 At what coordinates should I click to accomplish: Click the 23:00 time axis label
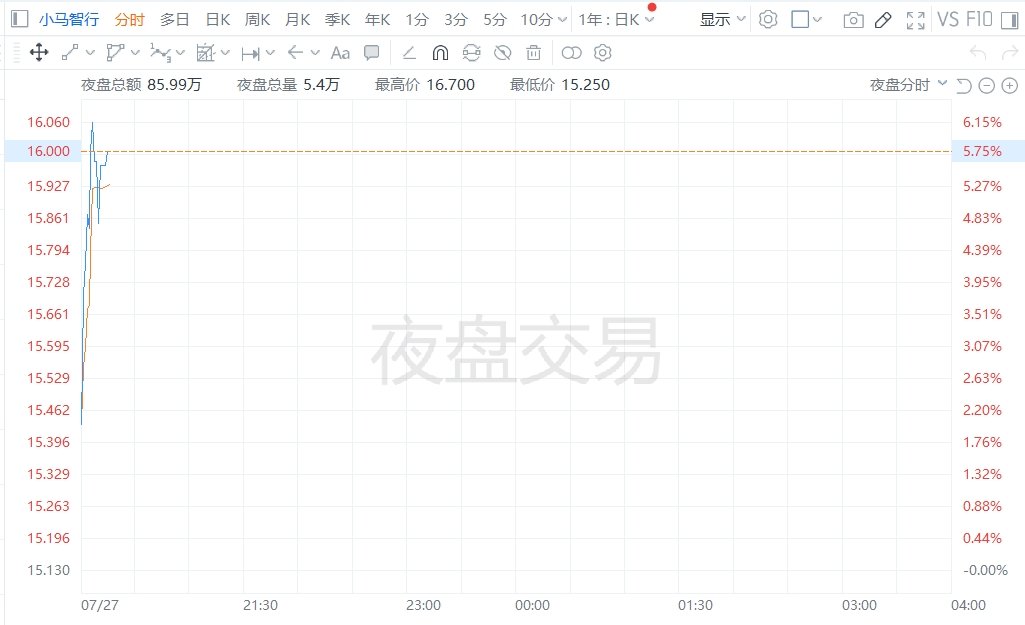click(423, 605)
